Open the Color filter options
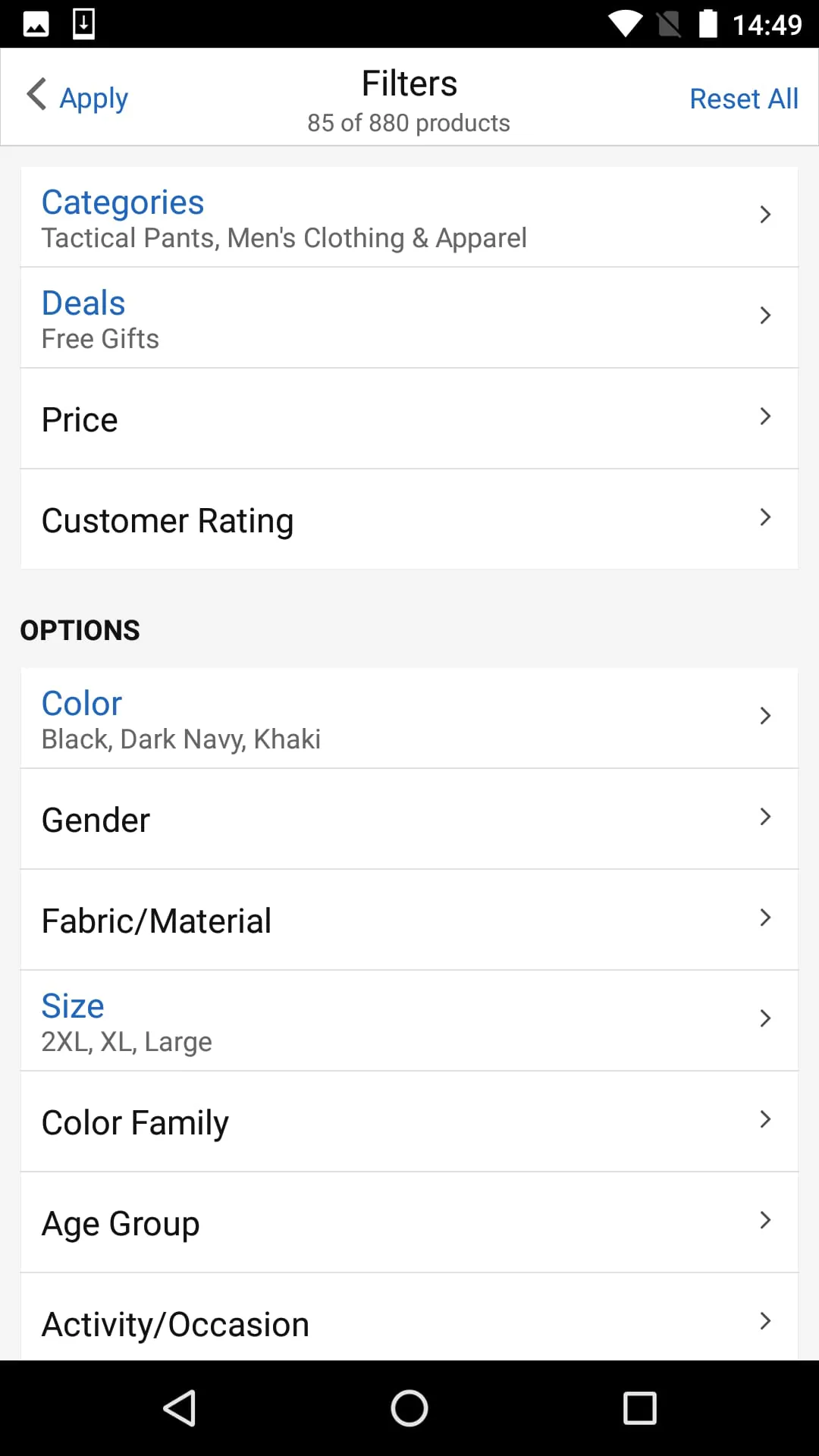This screenshot has height=1456, width=819. pos(409,719)
